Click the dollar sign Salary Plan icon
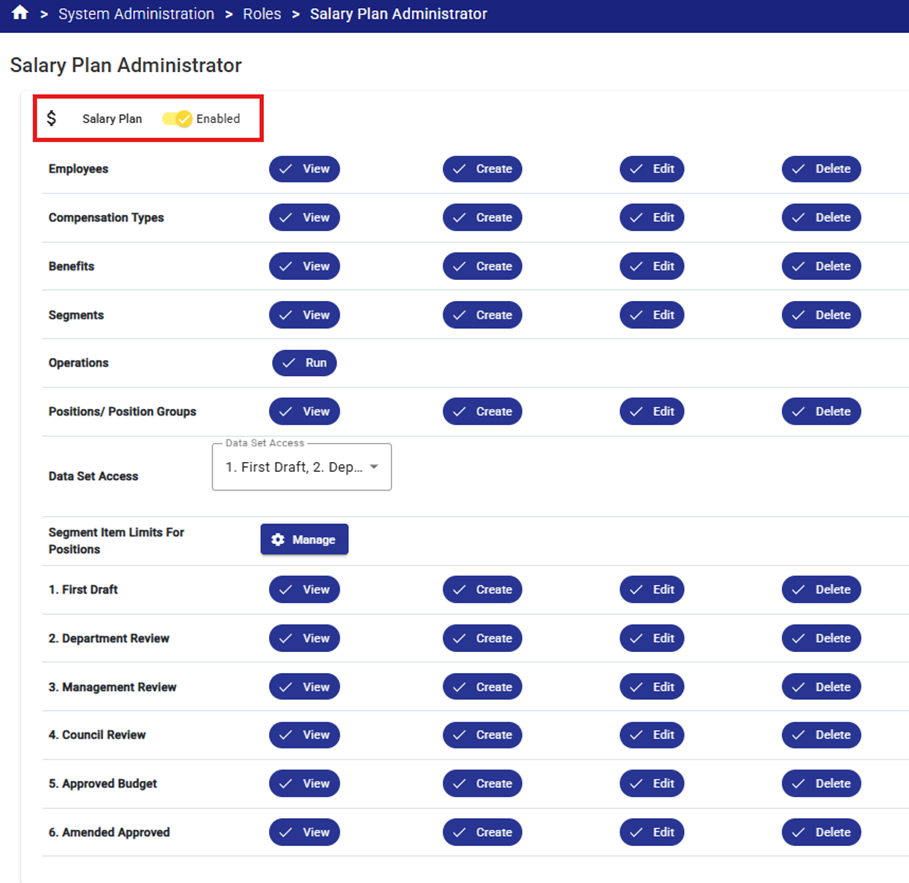The width and height of the screenshot is (909, 883). (x=52, y=118)
